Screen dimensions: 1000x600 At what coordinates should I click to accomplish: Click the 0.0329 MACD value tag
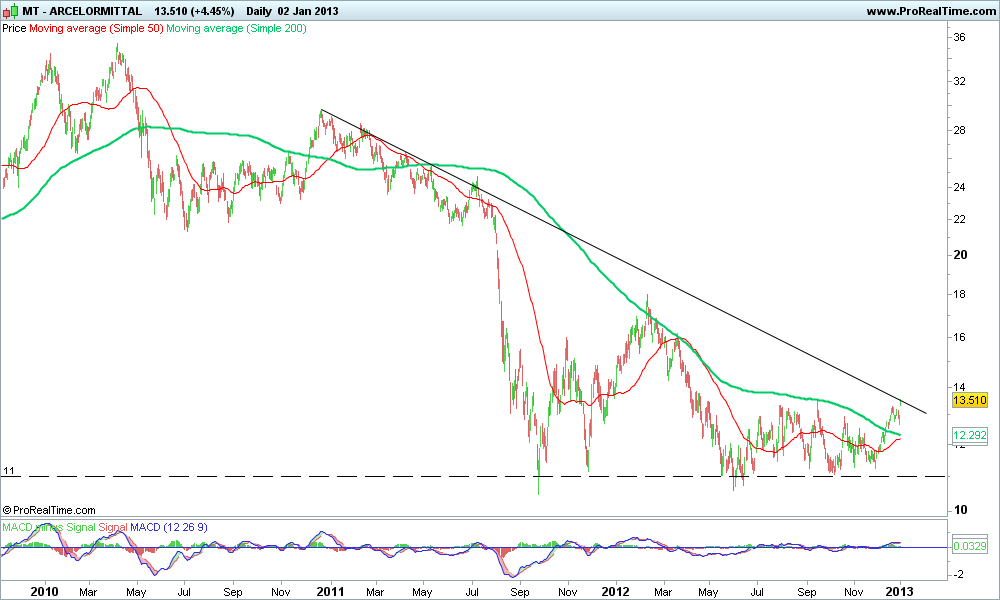[x=969, y=546]
